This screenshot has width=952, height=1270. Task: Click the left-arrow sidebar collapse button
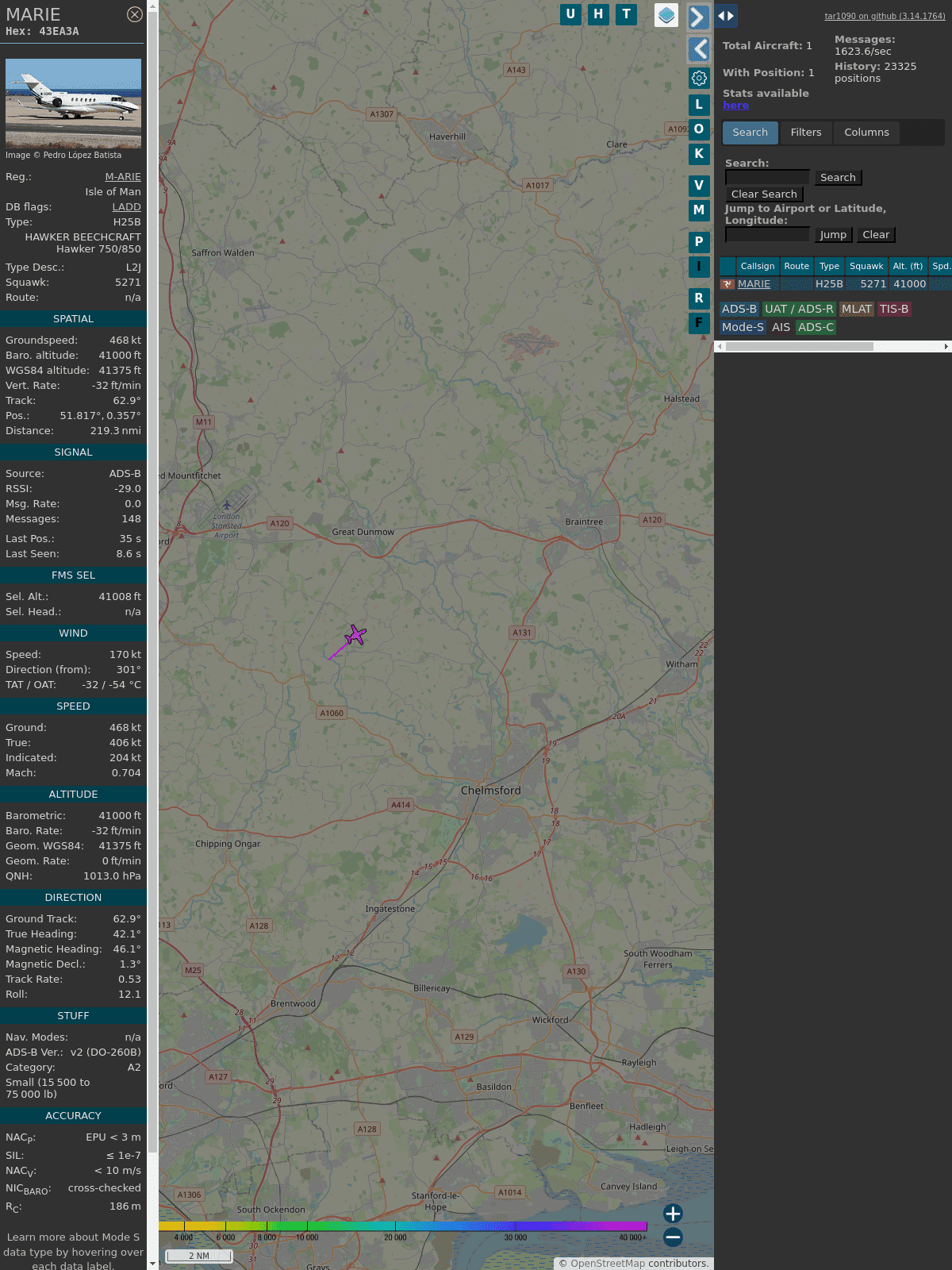click(x=698, y=49)
